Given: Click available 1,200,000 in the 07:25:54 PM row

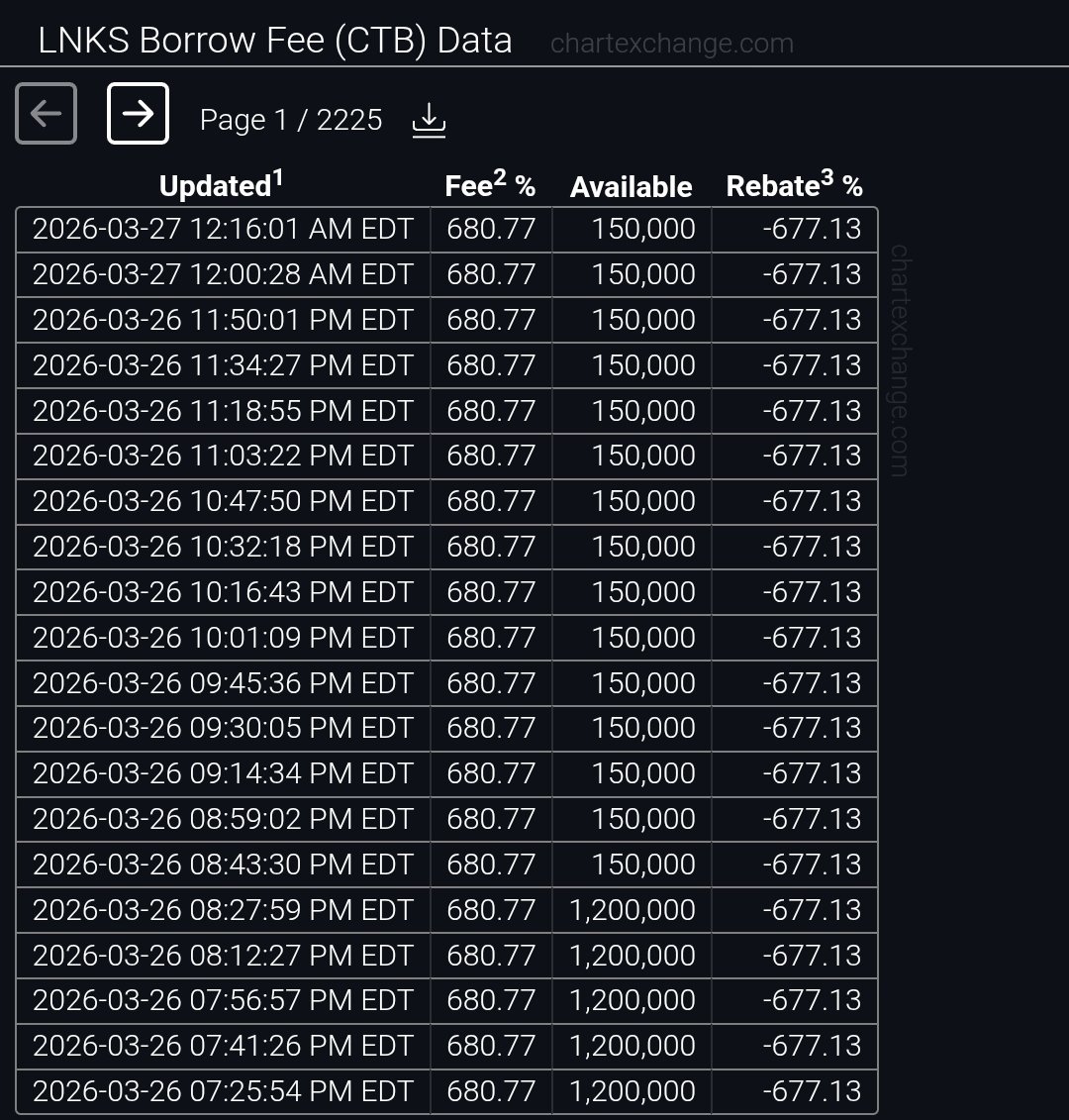Looking at the screenshot, I should click(632, 1091).
